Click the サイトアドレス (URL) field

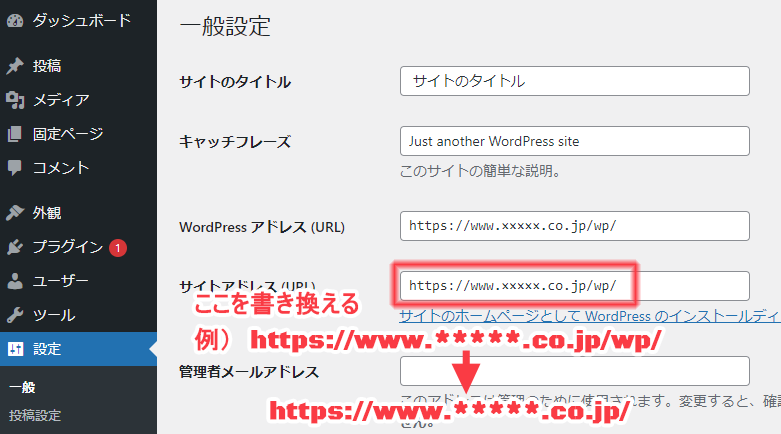574,286
